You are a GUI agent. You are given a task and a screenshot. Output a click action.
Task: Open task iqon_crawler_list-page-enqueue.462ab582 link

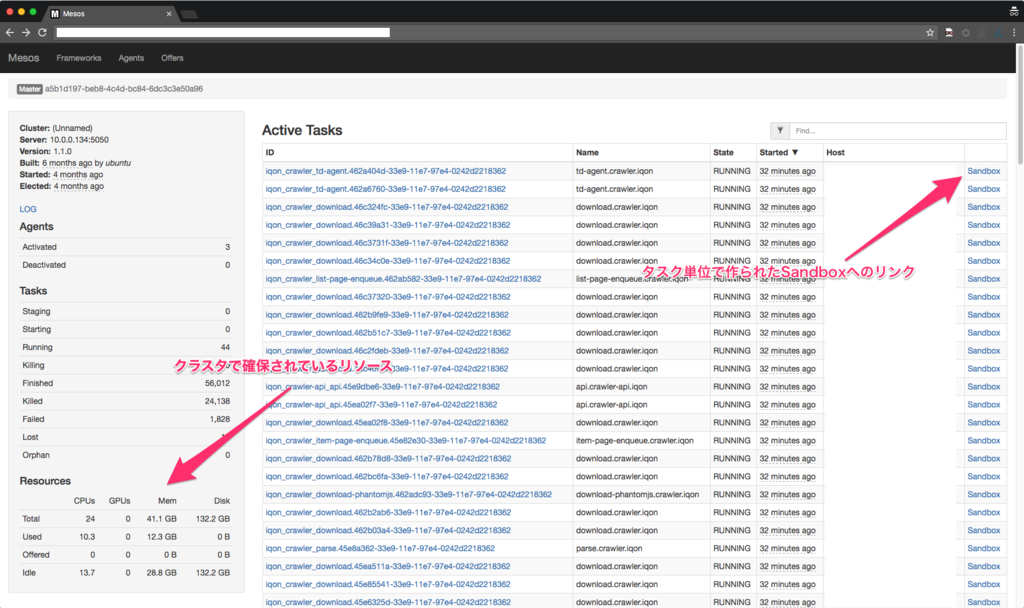[403, 279]
